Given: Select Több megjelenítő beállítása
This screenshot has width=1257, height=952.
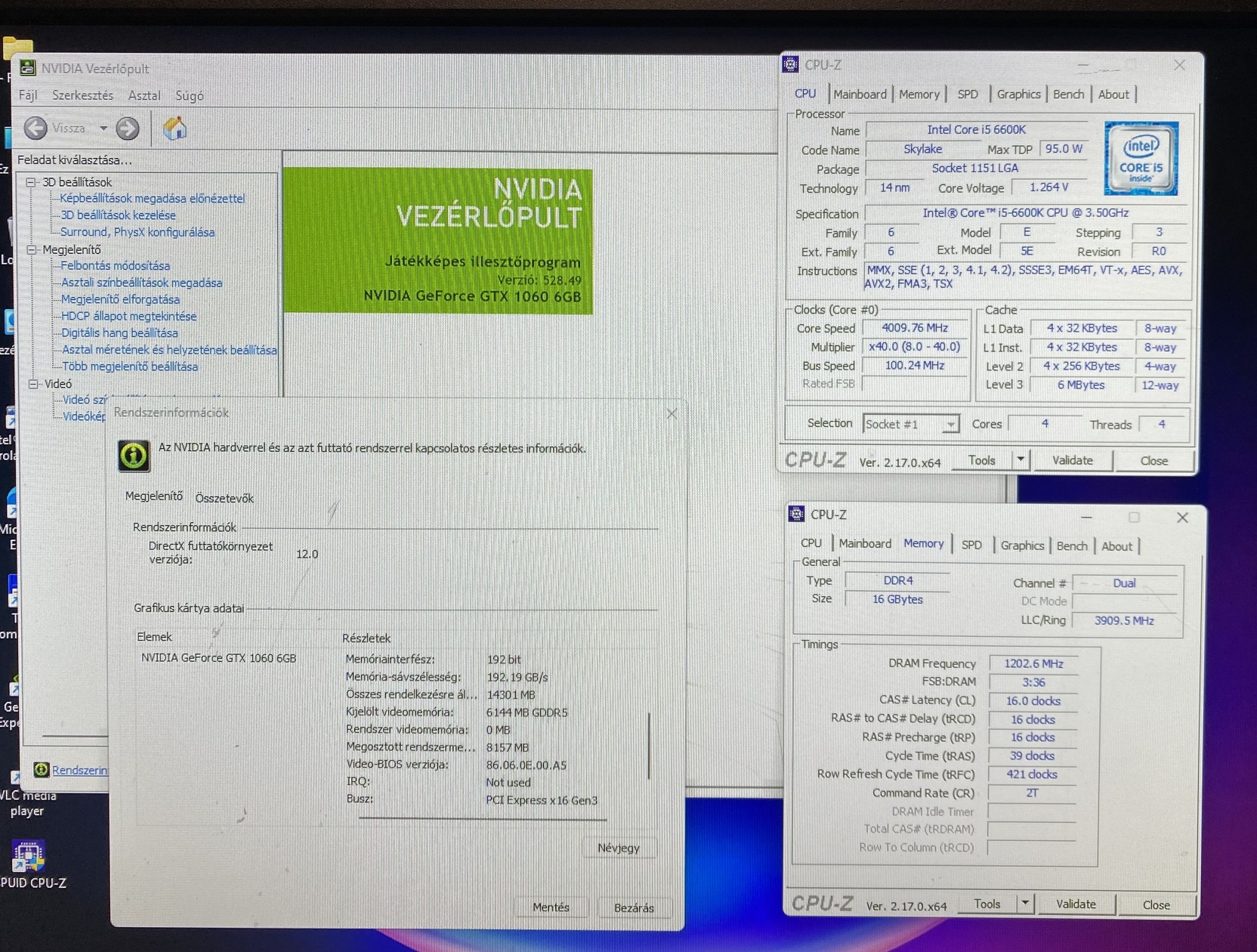Looking at the screenshot, I should pyautogui.click(x=130, y=366).
